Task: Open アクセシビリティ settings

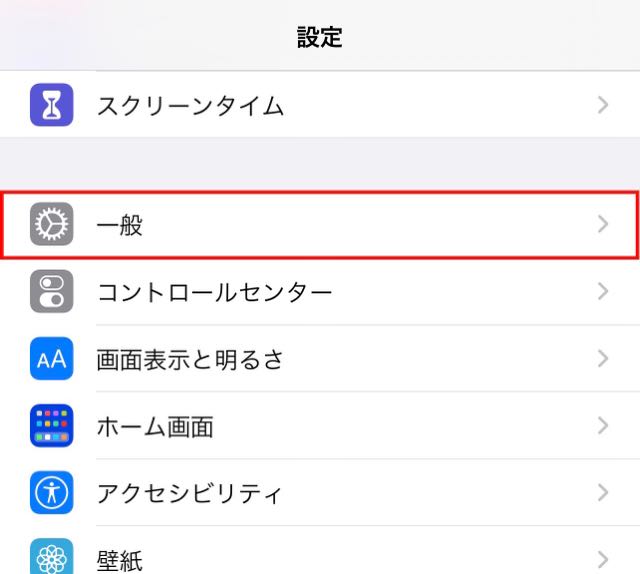Action: click(320, 492)
